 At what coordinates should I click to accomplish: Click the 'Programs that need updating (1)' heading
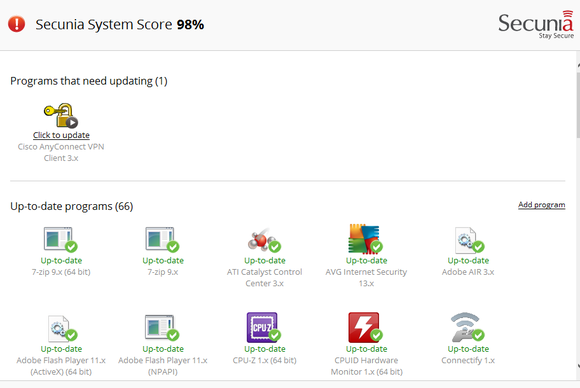pos(89,81)
